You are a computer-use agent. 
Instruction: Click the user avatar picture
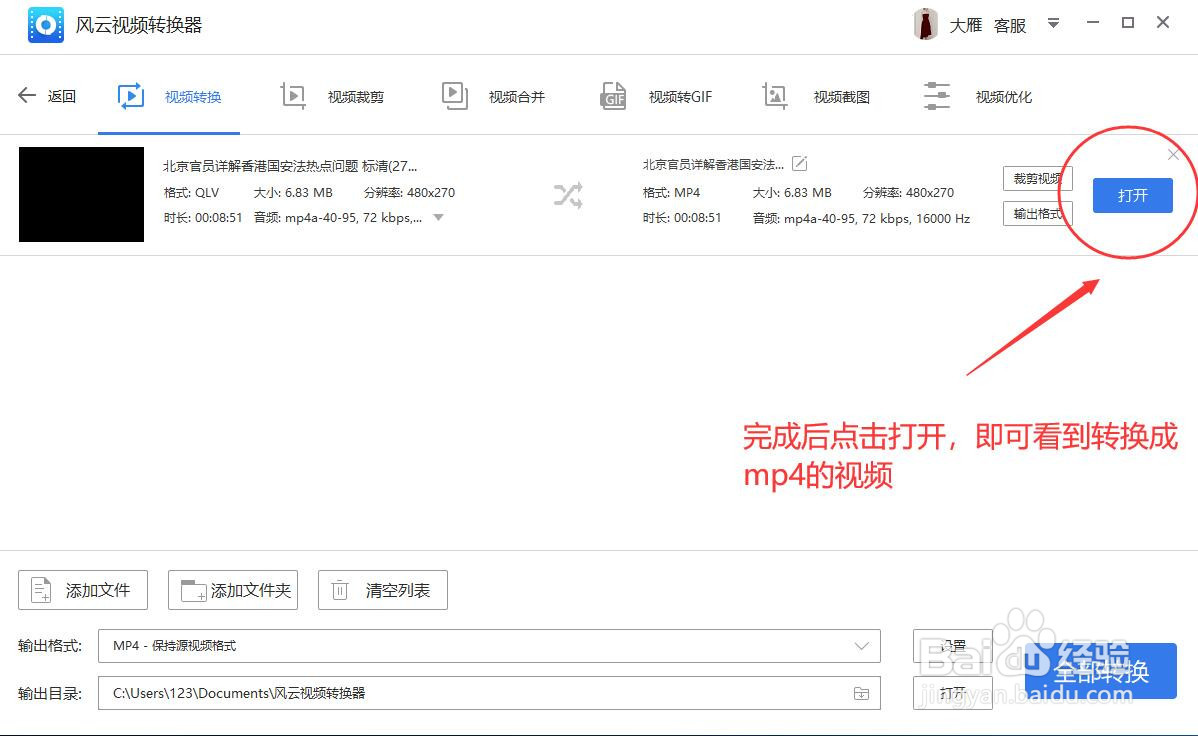tap(926, 24)
